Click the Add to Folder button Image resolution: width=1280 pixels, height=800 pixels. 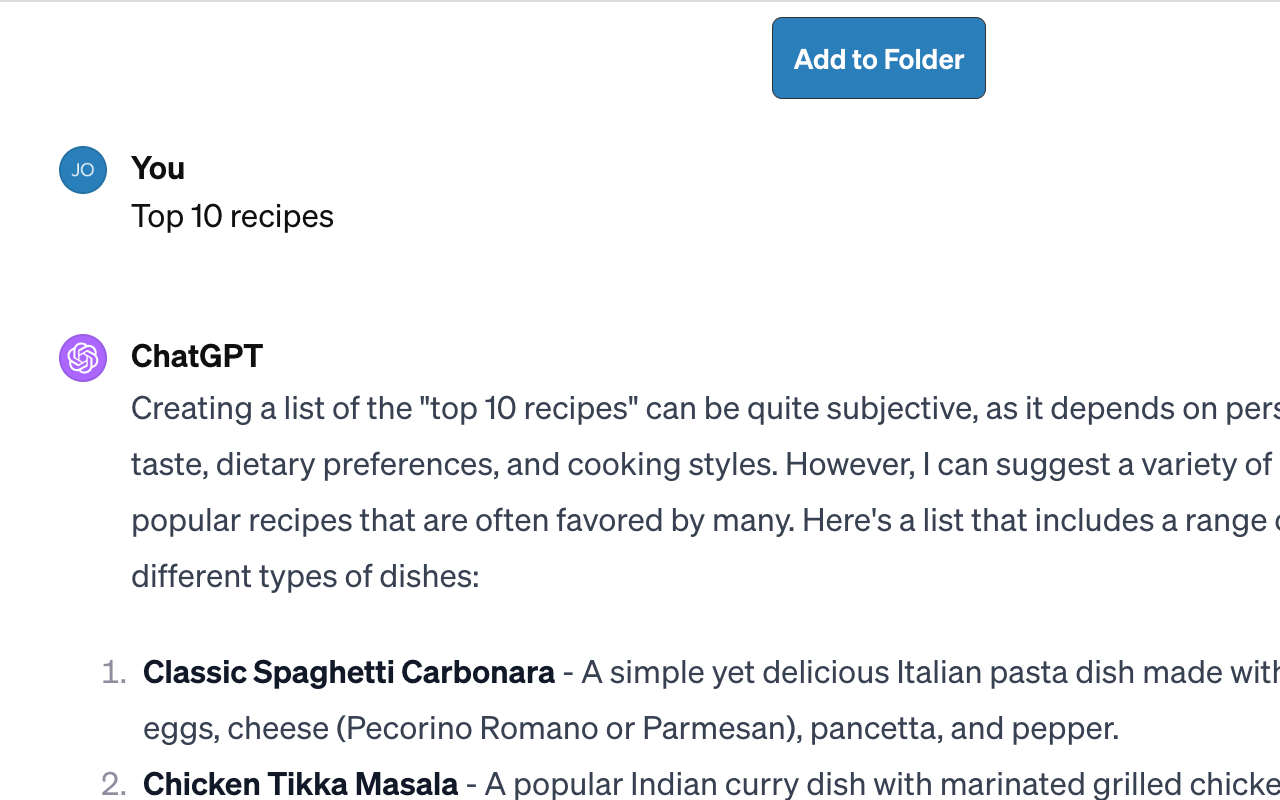[x=879, y=58]
